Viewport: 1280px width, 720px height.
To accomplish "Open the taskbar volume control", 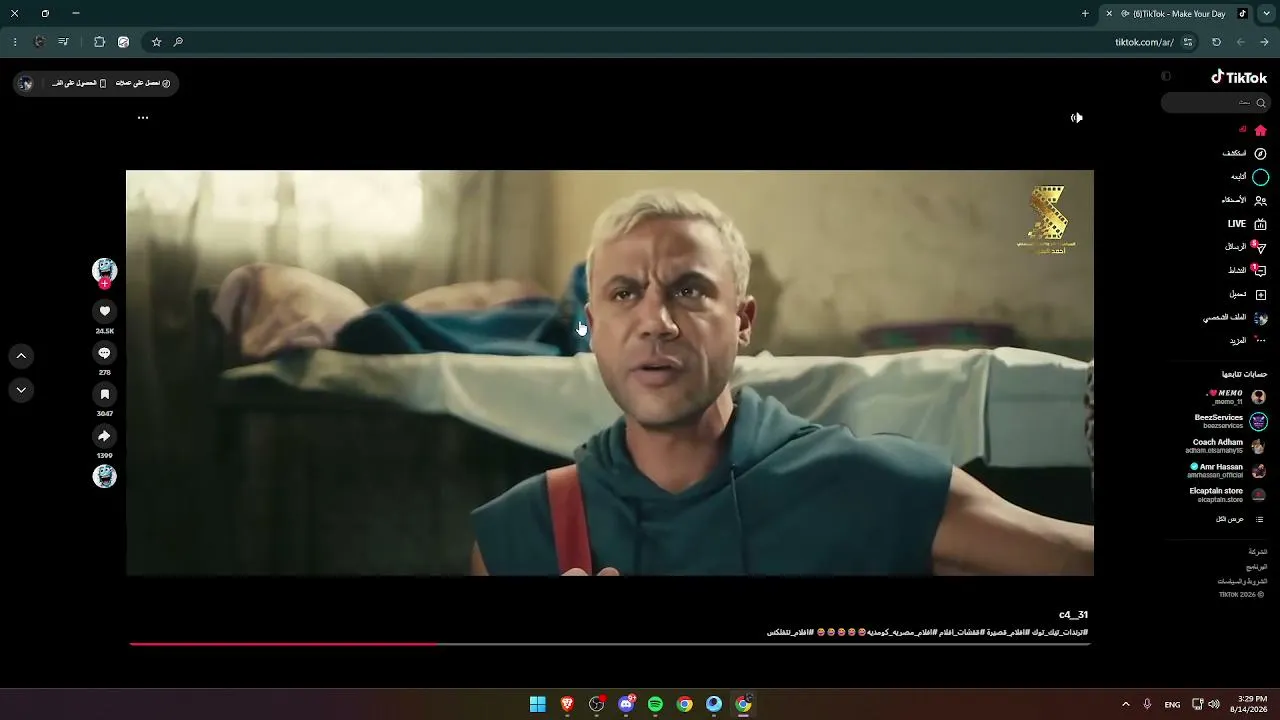I will (x=1214, y=704).
